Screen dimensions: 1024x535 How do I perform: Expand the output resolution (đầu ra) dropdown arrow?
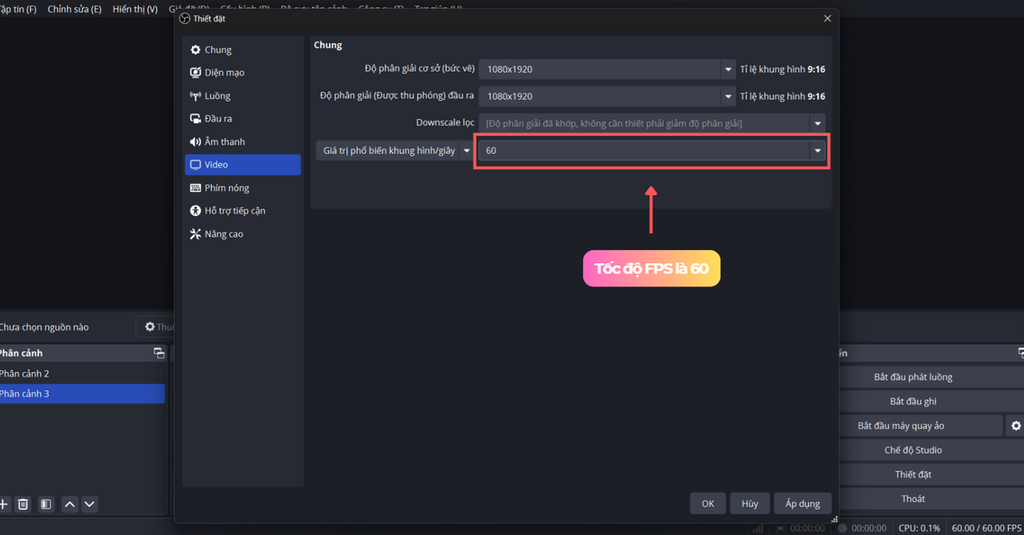click(x=728, y=97)
